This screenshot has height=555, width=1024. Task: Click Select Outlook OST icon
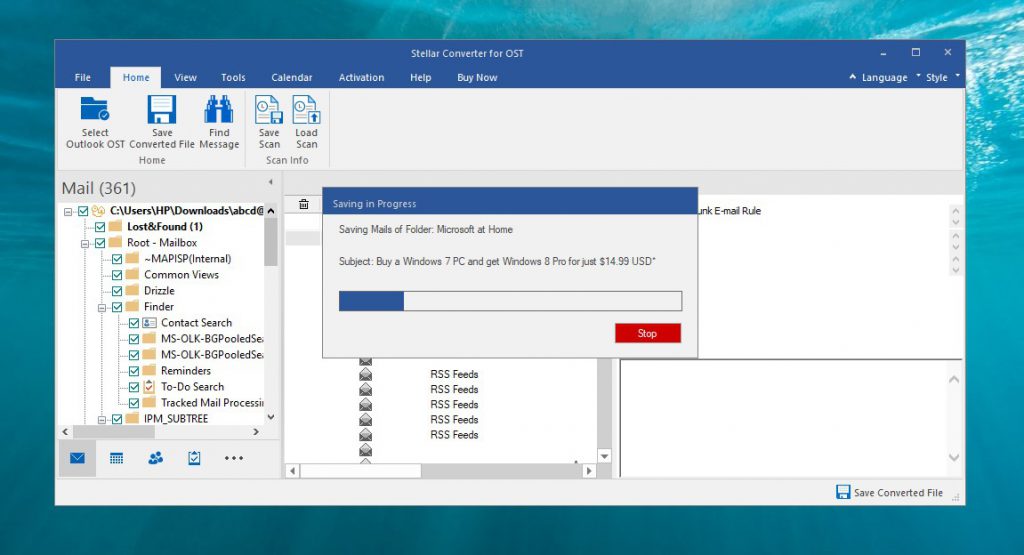point(95,109)
